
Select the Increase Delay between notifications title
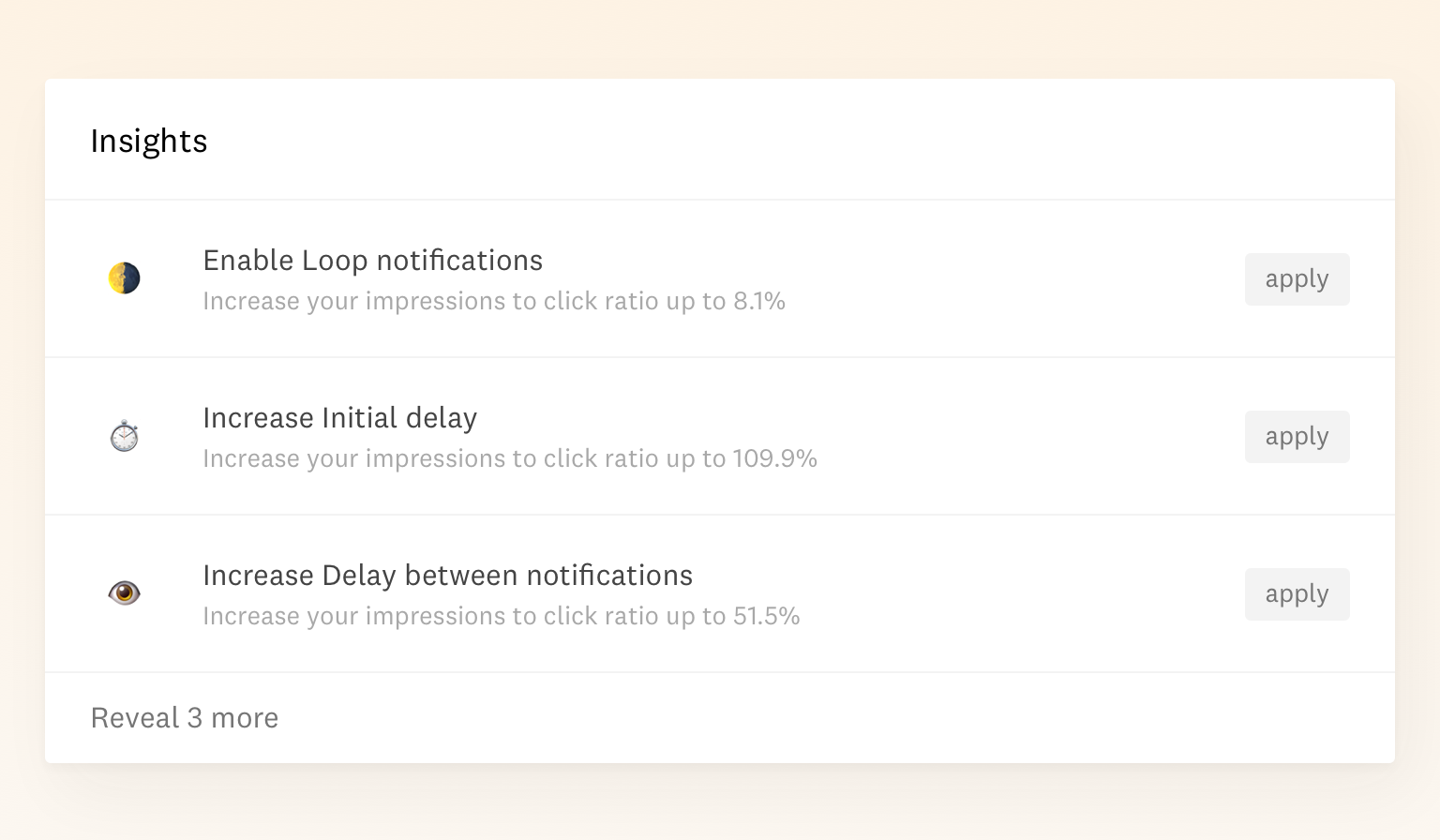tap(448, 576)
